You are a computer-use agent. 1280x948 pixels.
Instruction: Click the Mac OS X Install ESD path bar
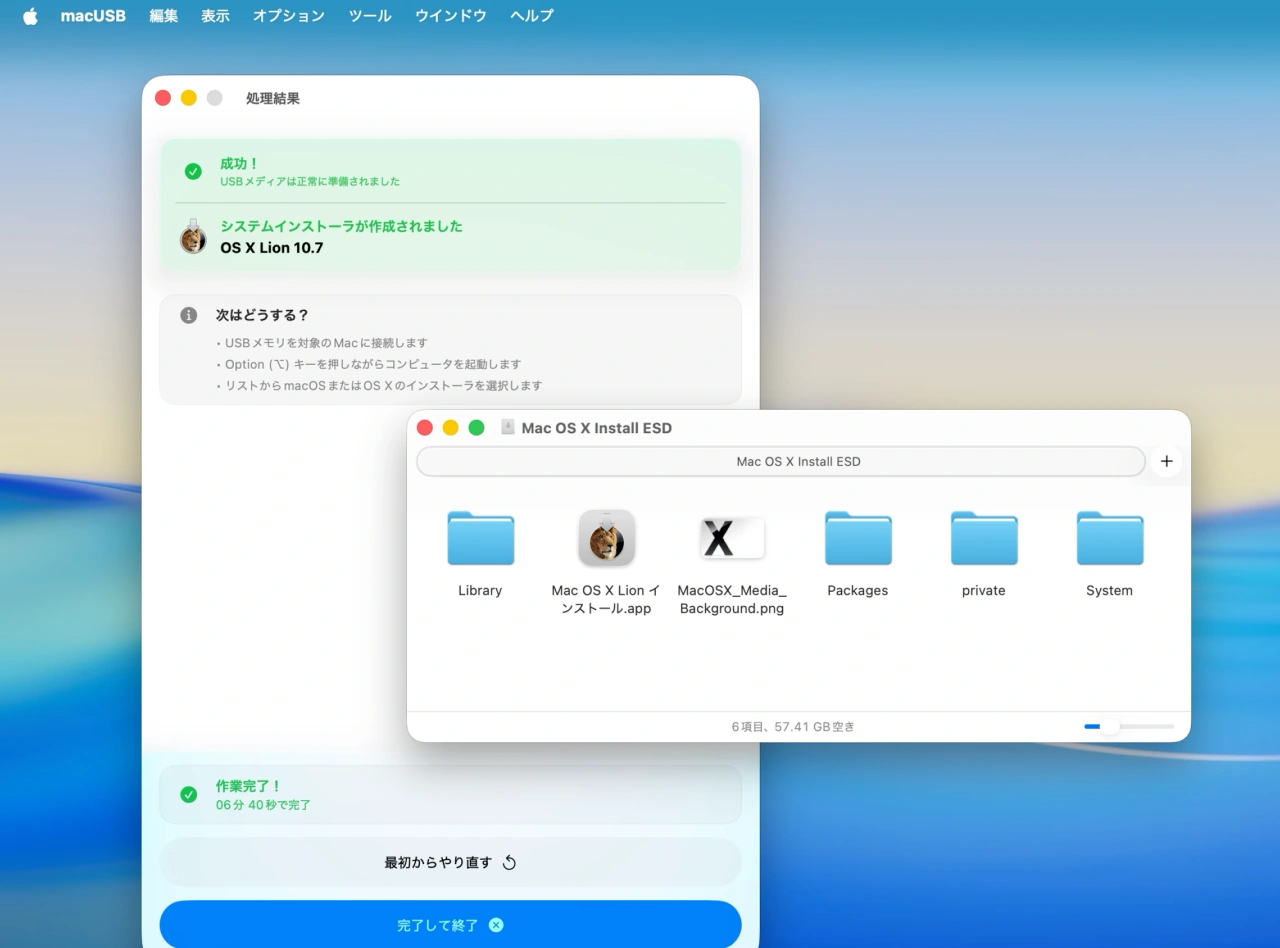[x=780, y=461]
